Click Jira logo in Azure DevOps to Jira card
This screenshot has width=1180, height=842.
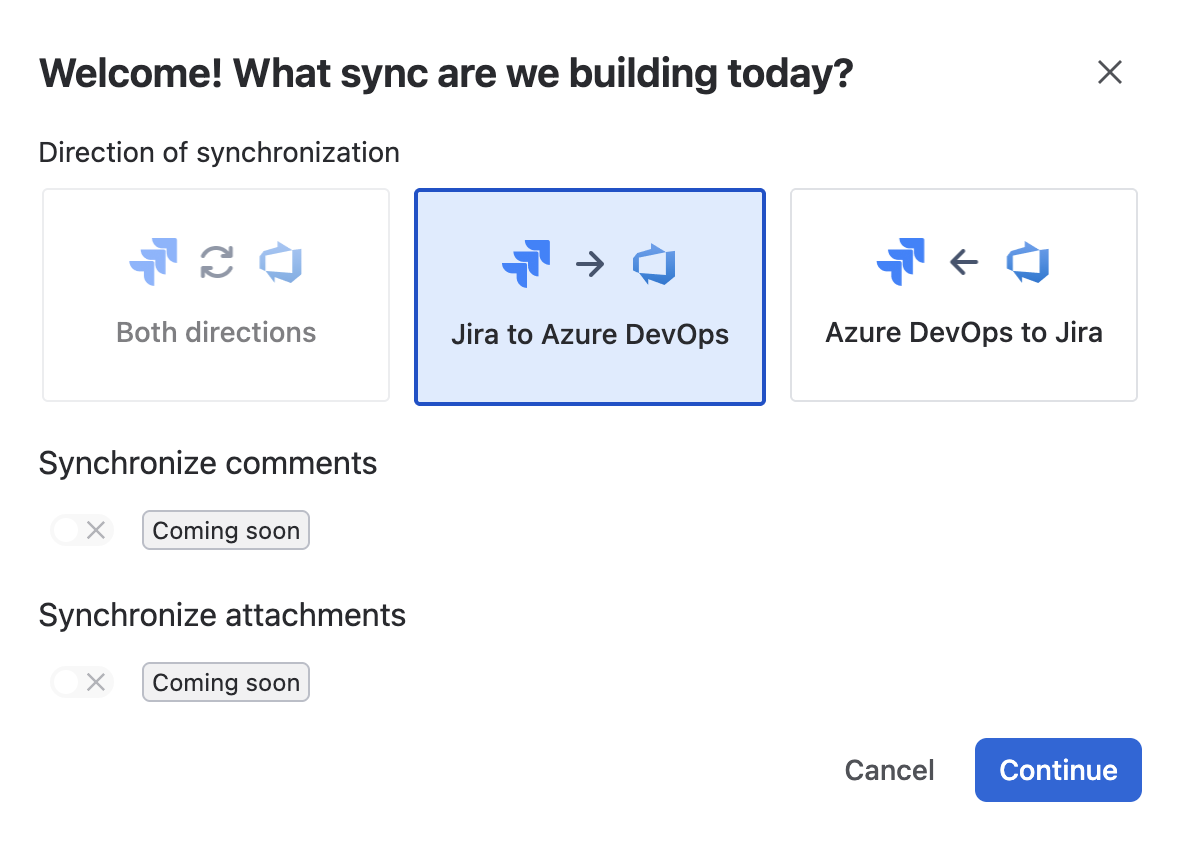click(902, 262)
